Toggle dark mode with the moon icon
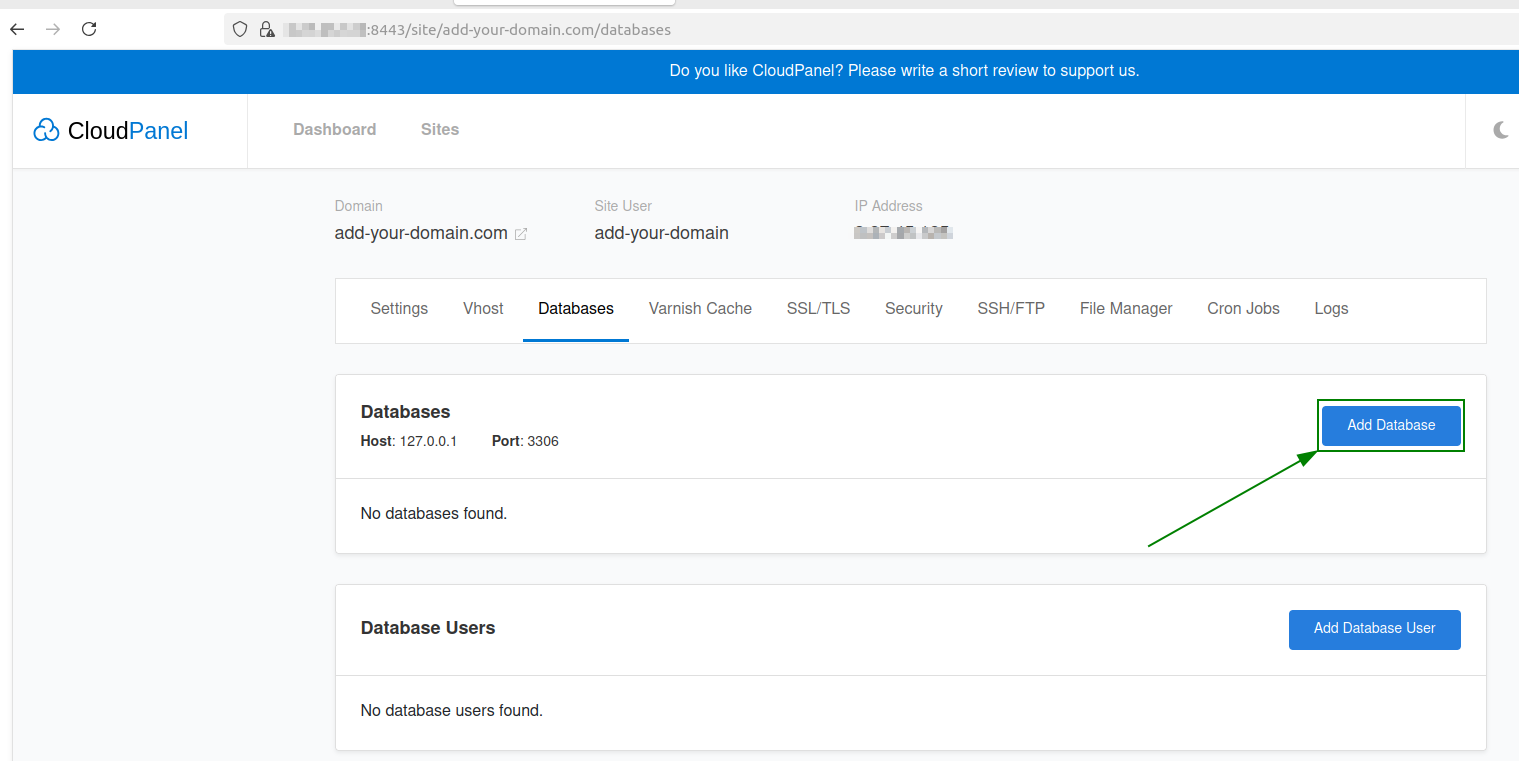The width and height of the screenshot is (1519, 761). (1500, 130)
